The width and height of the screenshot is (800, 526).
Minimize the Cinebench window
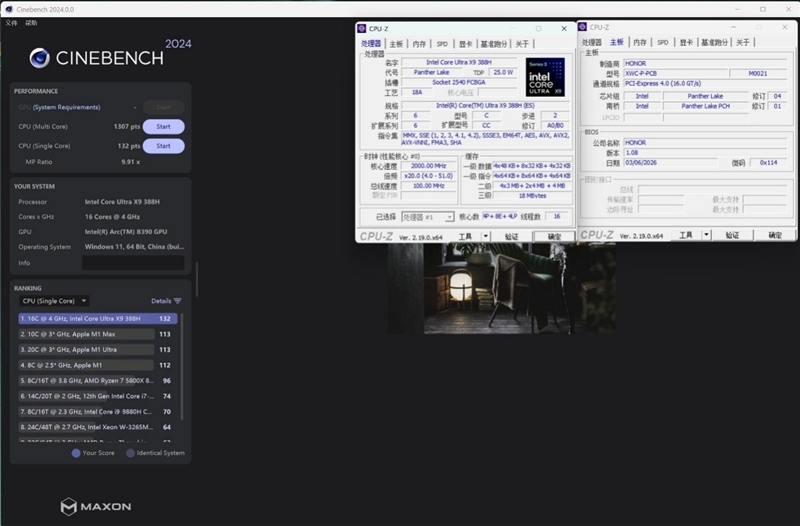click(737, 9)
